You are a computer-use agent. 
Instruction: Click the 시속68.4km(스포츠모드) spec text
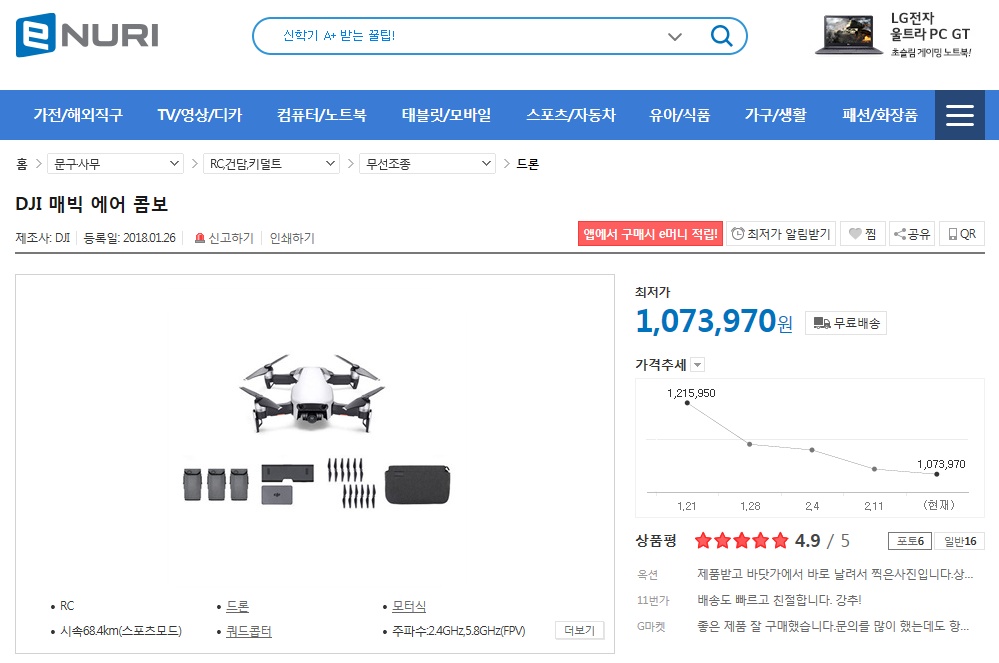pyautogui.click(x=121, y=631)
